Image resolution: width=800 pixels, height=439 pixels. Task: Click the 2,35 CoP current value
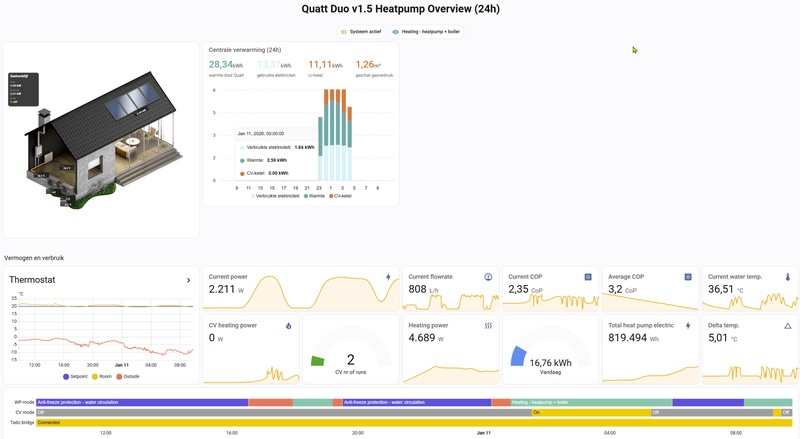525,289
